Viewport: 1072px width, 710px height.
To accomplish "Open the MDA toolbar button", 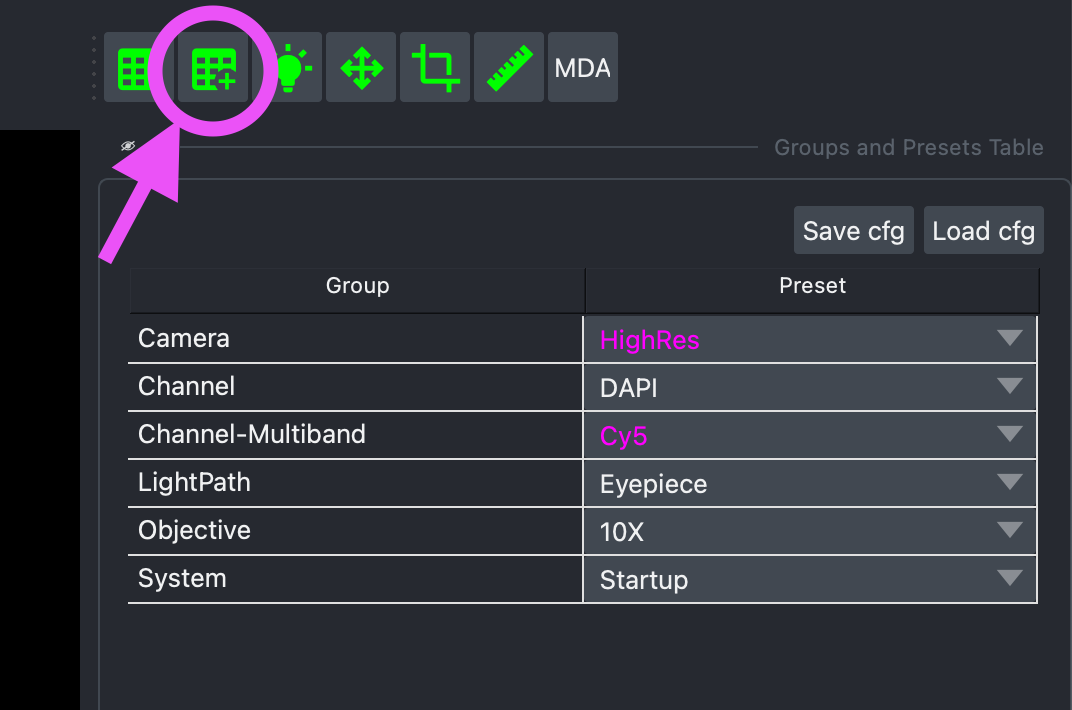I will pyautogui.click(x=582, y=68).
